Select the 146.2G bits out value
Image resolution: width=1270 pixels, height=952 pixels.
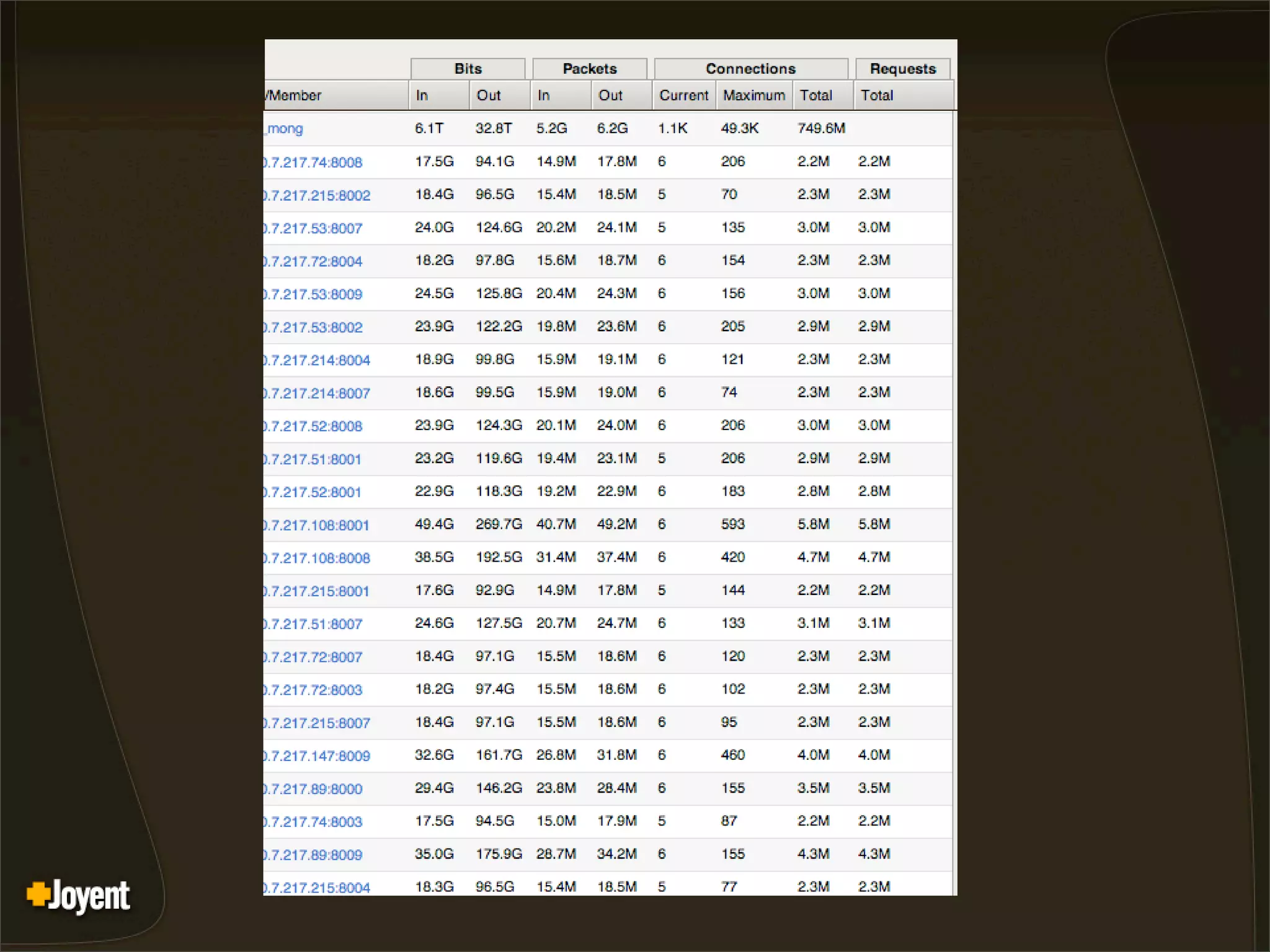[499, 788]
